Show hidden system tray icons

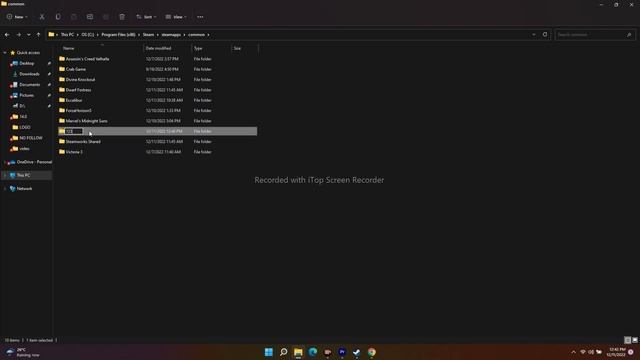pyautogui.click(x=573, y=352)
